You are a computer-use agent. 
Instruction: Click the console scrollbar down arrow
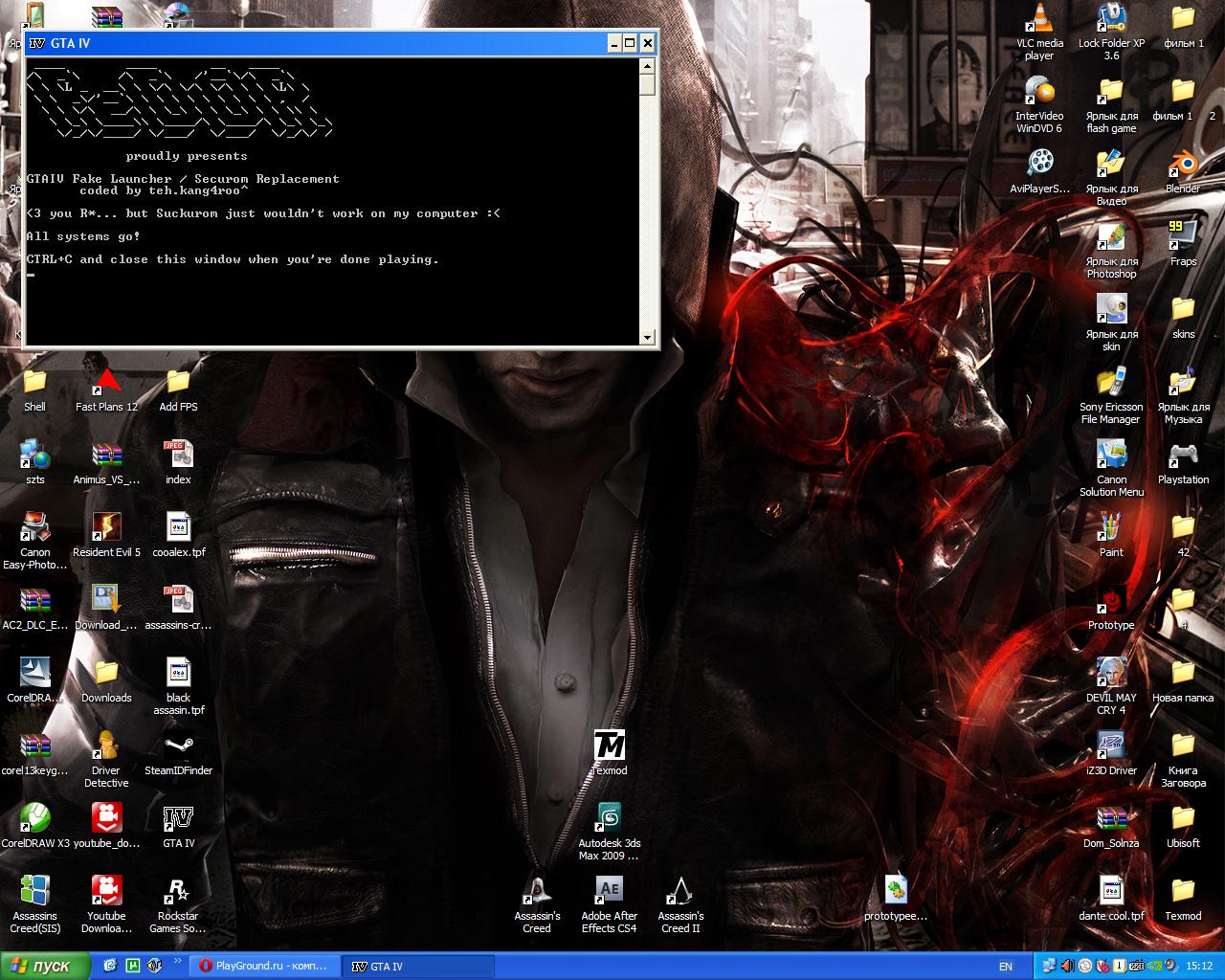coord(648,337)
